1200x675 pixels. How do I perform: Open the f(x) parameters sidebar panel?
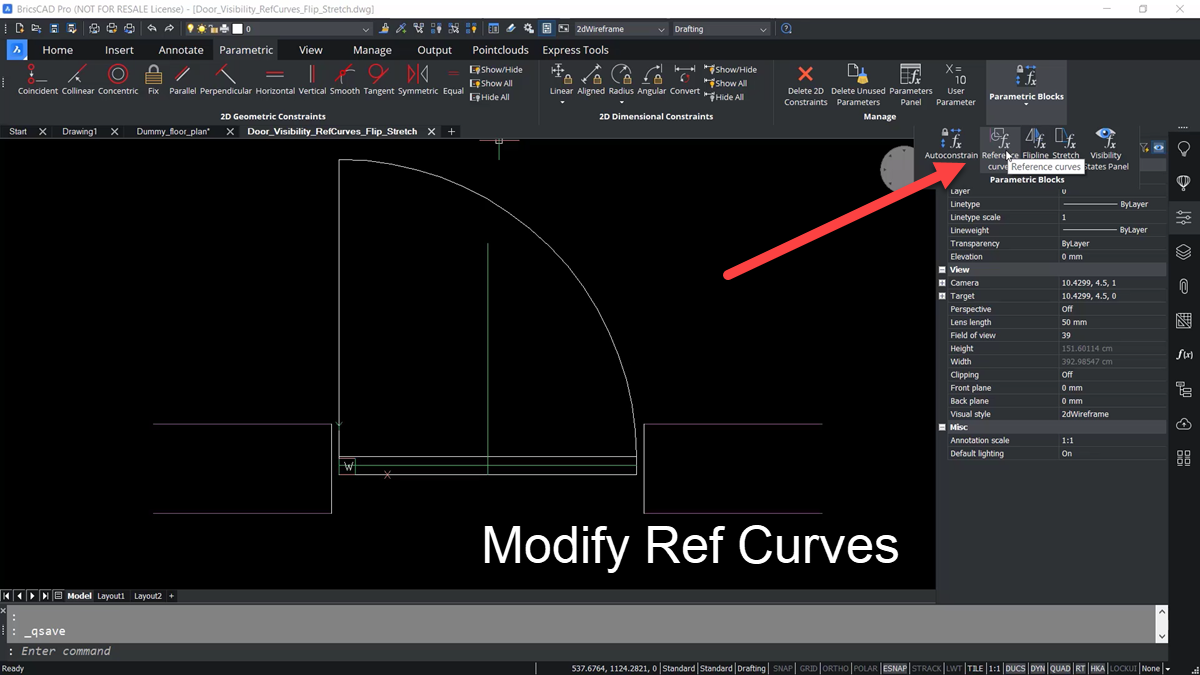1184,355
